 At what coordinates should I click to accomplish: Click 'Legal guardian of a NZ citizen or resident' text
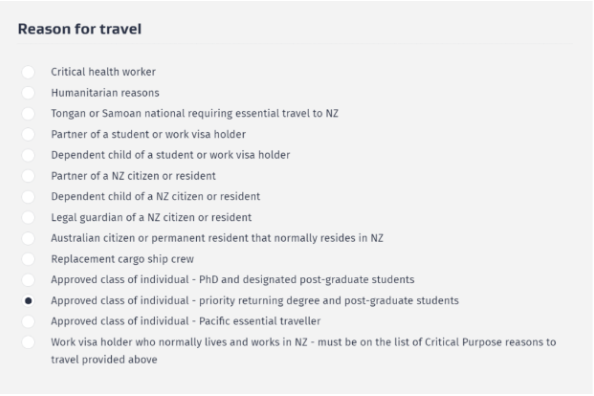[151, 218]
